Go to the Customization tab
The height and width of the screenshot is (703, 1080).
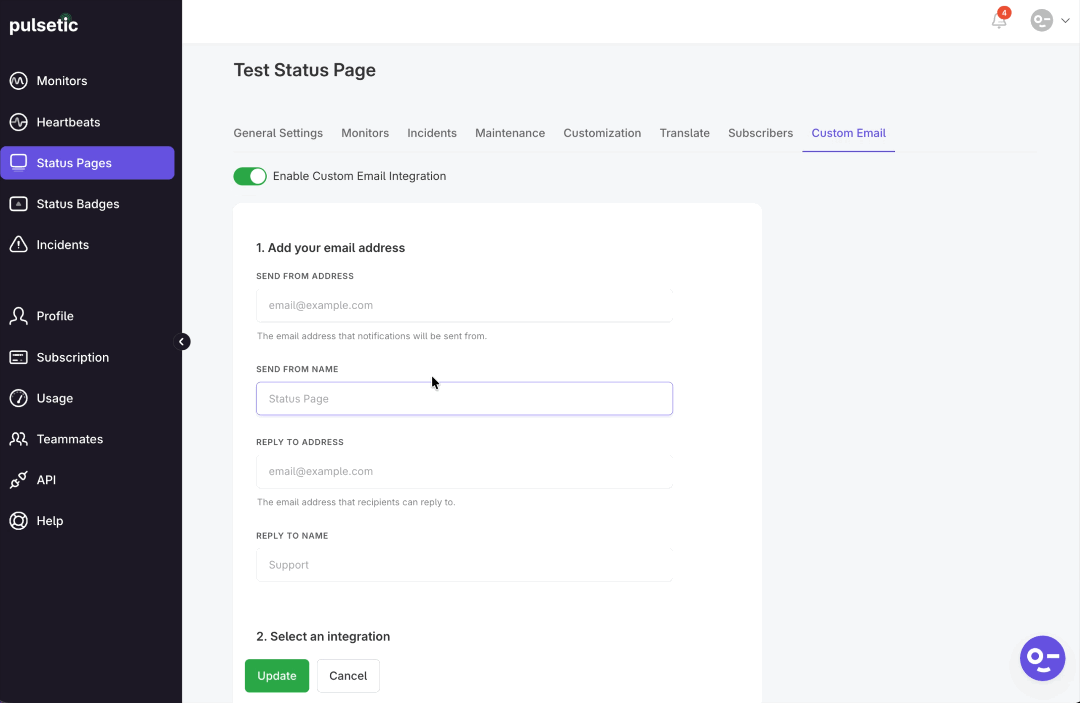point(602,133)
